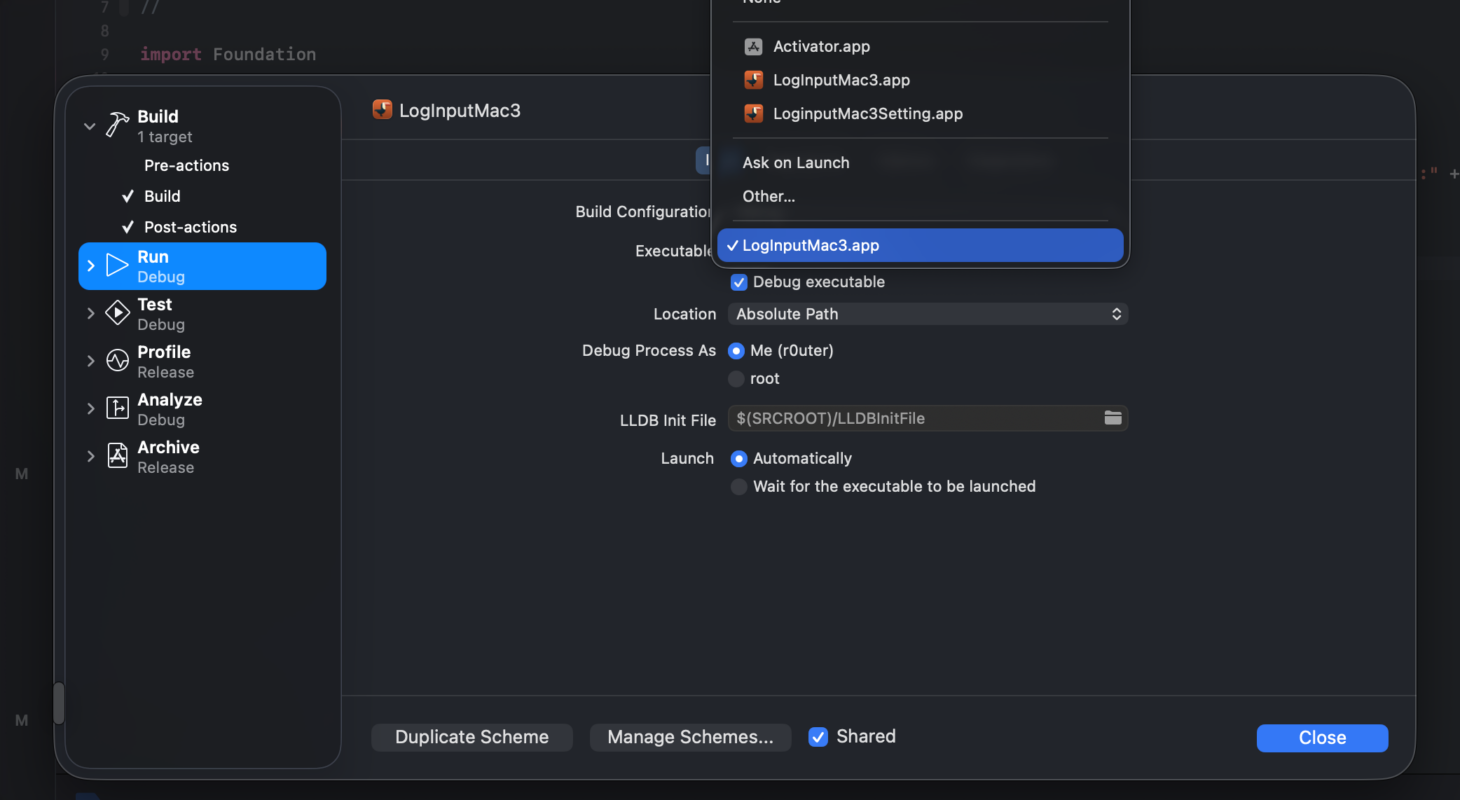The image size is (1460, 800).
Task: Expand the Test action chevron
Action: coord(91,314)
